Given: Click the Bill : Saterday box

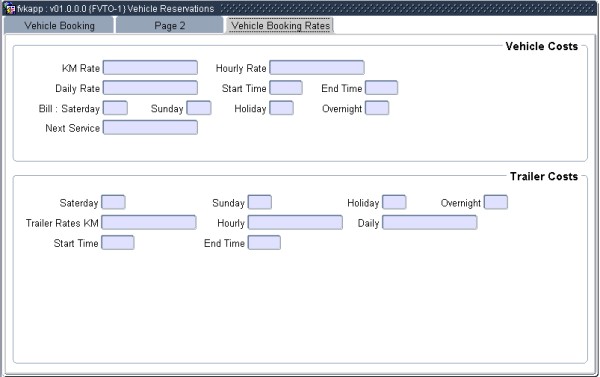Looking at the screenshot, I should tap(115, 108).
